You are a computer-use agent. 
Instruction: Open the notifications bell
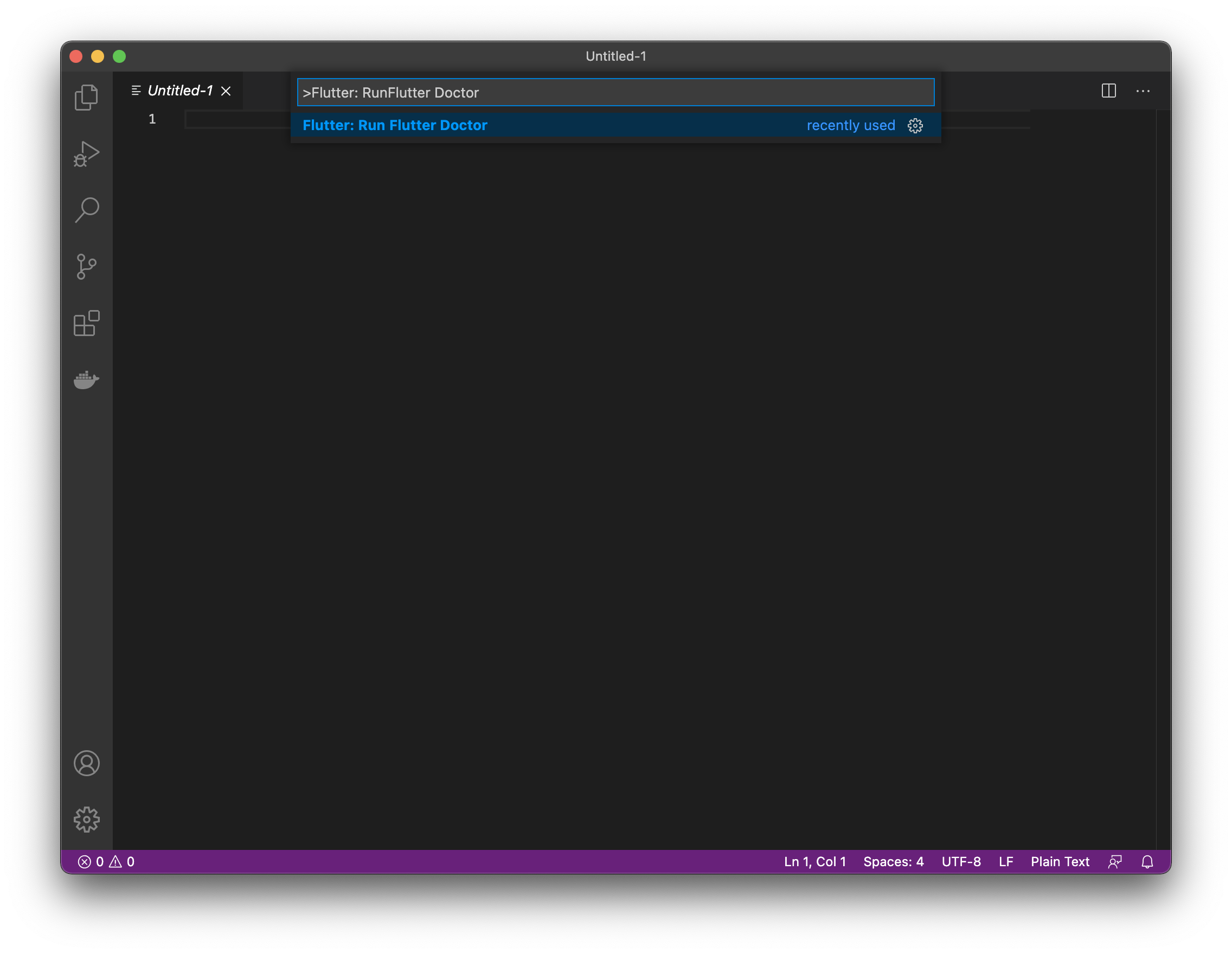point(1147,861)
